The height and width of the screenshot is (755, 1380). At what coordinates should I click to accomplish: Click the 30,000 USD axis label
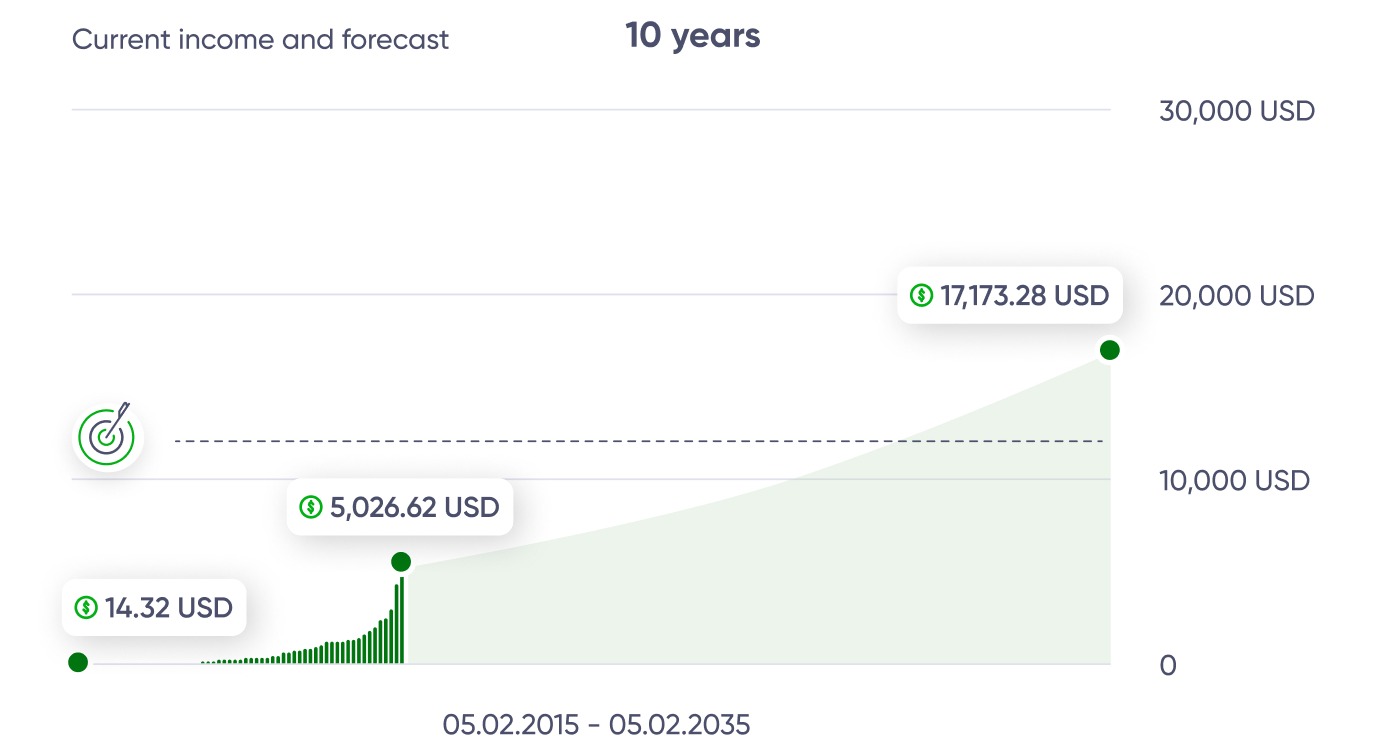coord(1237,111)
